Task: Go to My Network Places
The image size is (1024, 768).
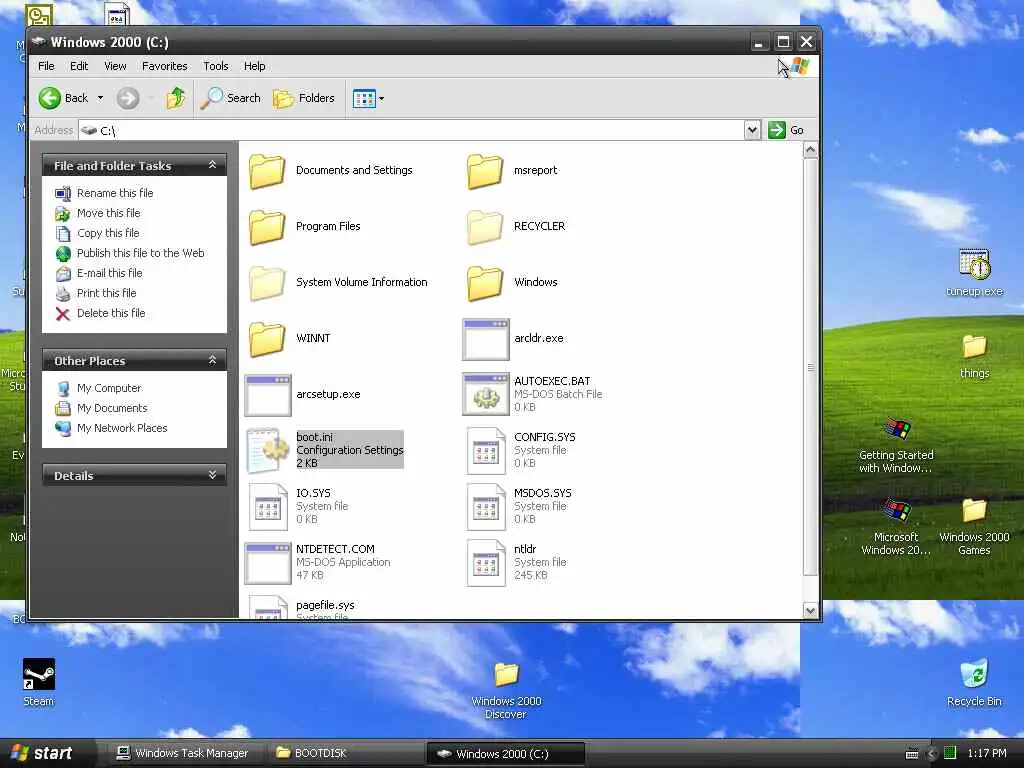Action: (122, 428)
